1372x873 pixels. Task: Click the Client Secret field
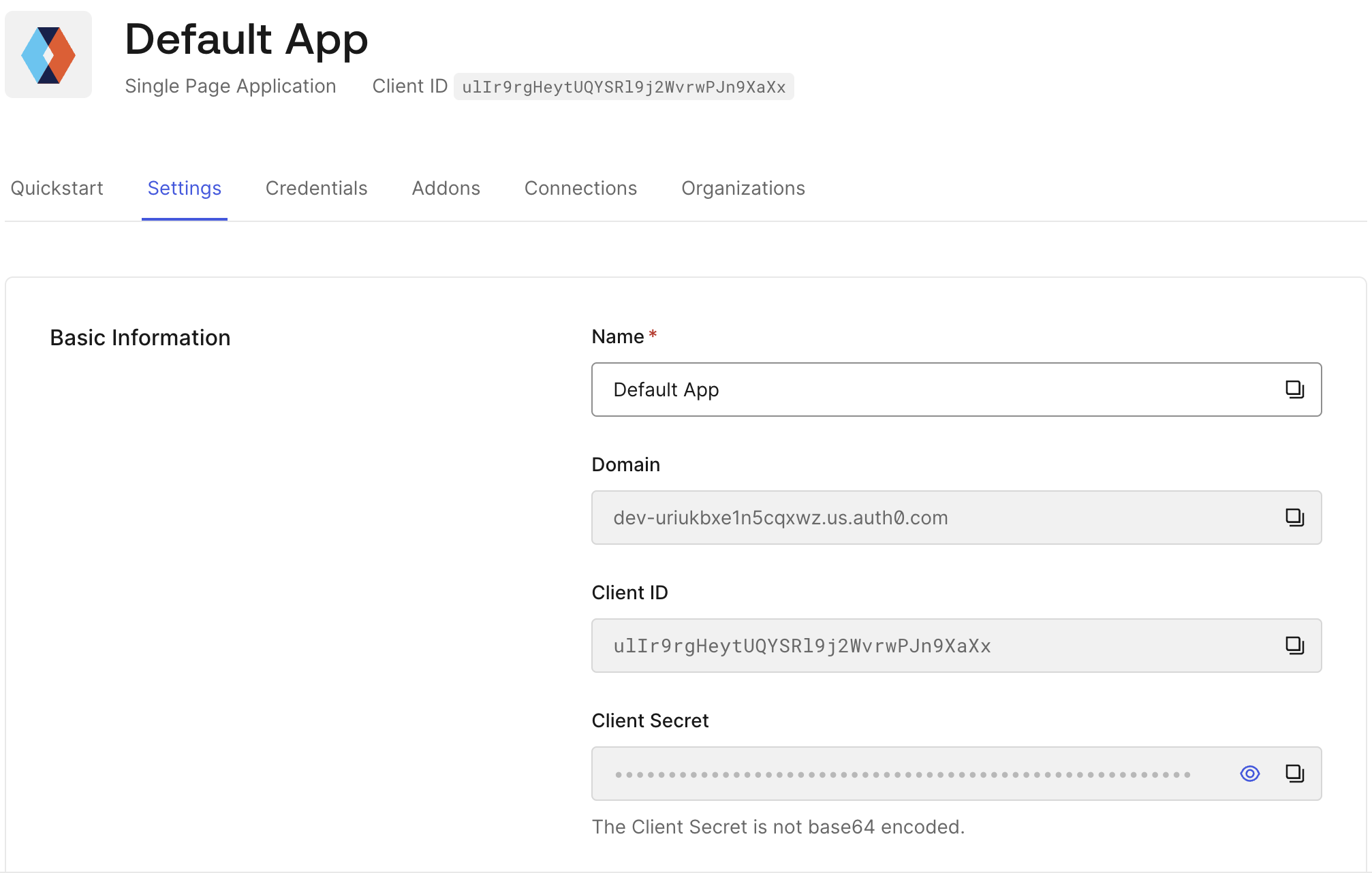coord(886,774)
